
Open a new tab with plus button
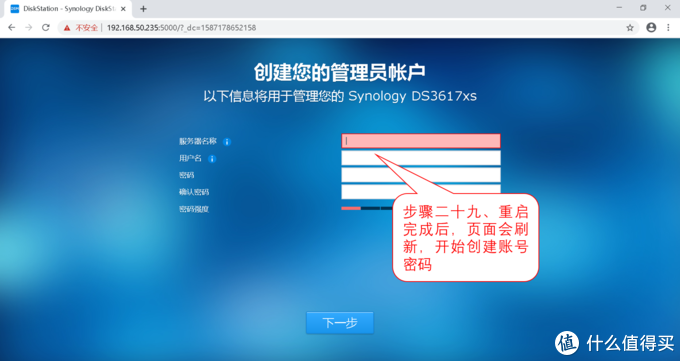point(143,9)
